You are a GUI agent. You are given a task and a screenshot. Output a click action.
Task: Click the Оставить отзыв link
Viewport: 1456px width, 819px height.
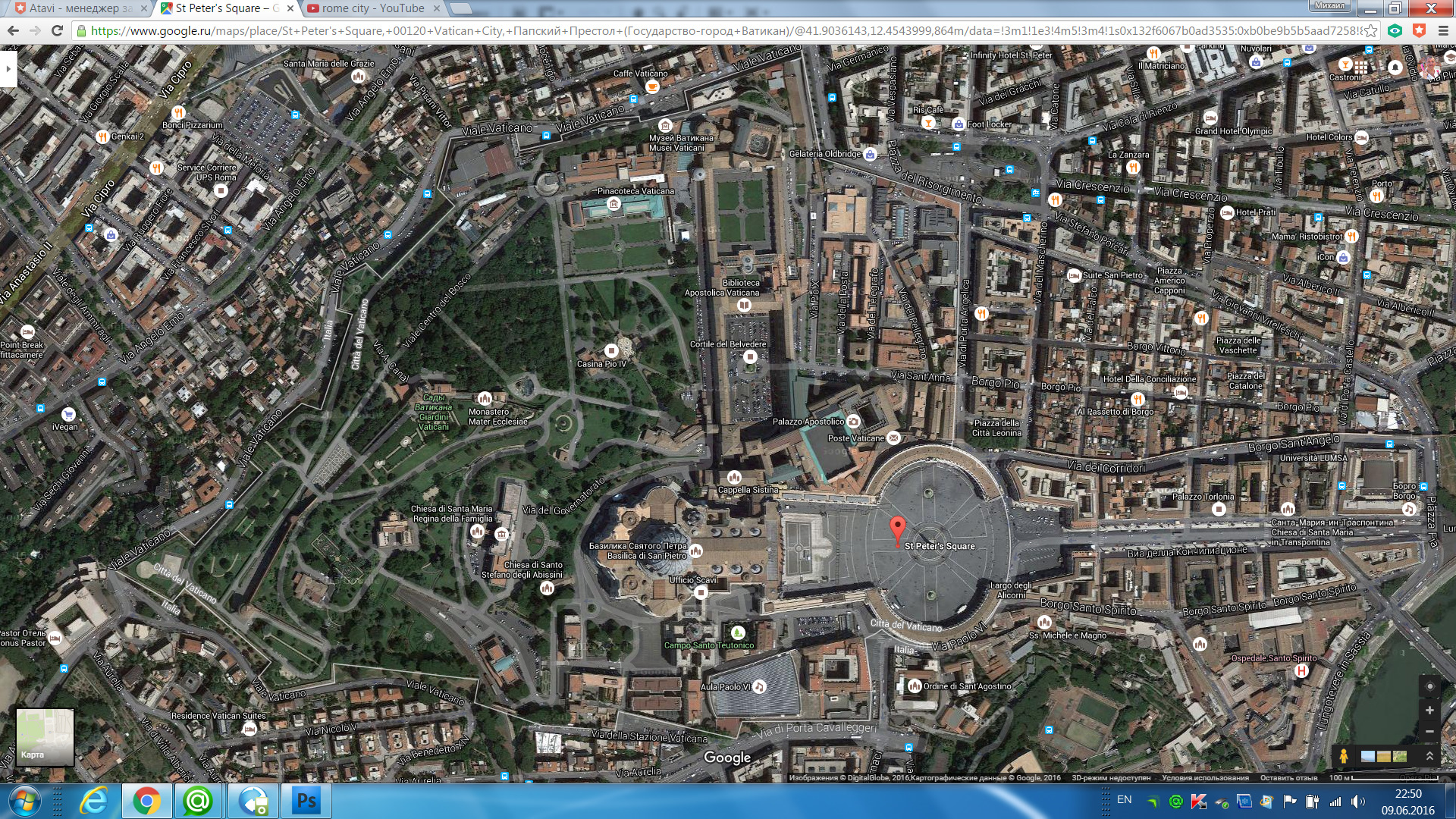(x=1288, y=778)
